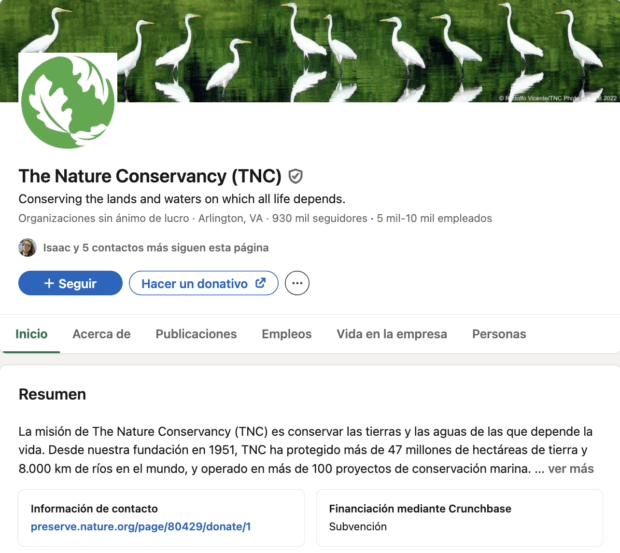Select the Inicio tab

(31, 334)
